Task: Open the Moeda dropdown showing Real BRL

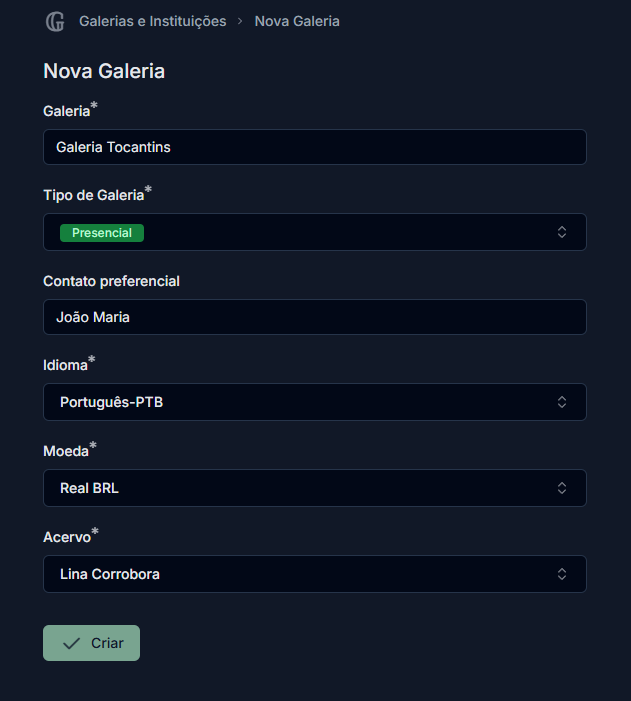Action: point(315,488)
